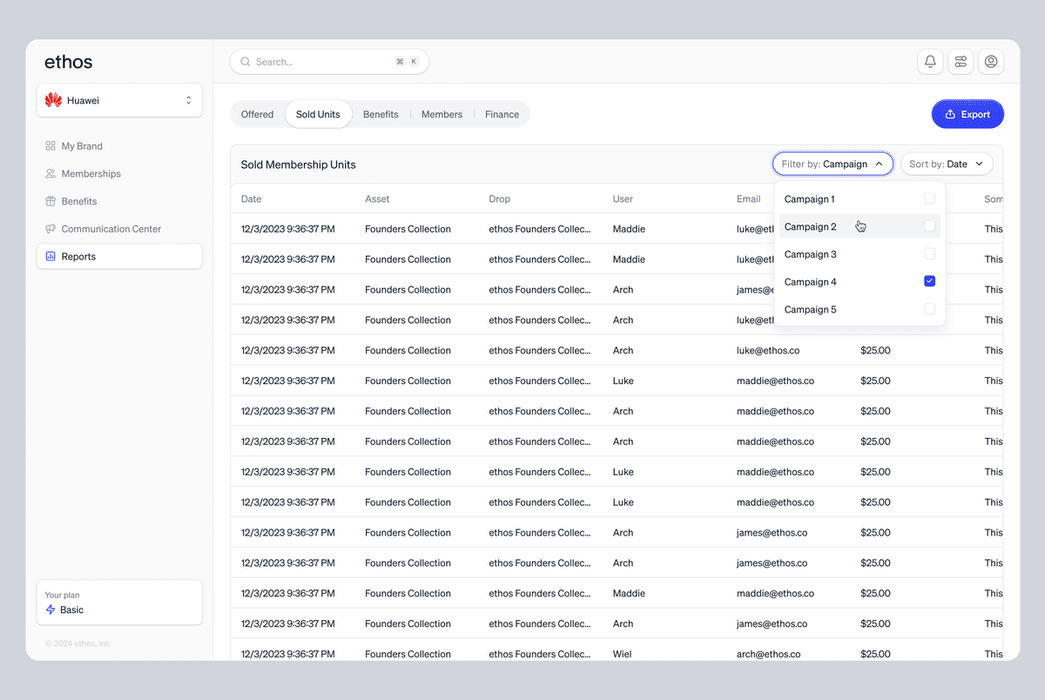Viewport: 1045px width, 700px height.
Task: Check the Campaign 1 checkbox
Action: tap(929, 199)
